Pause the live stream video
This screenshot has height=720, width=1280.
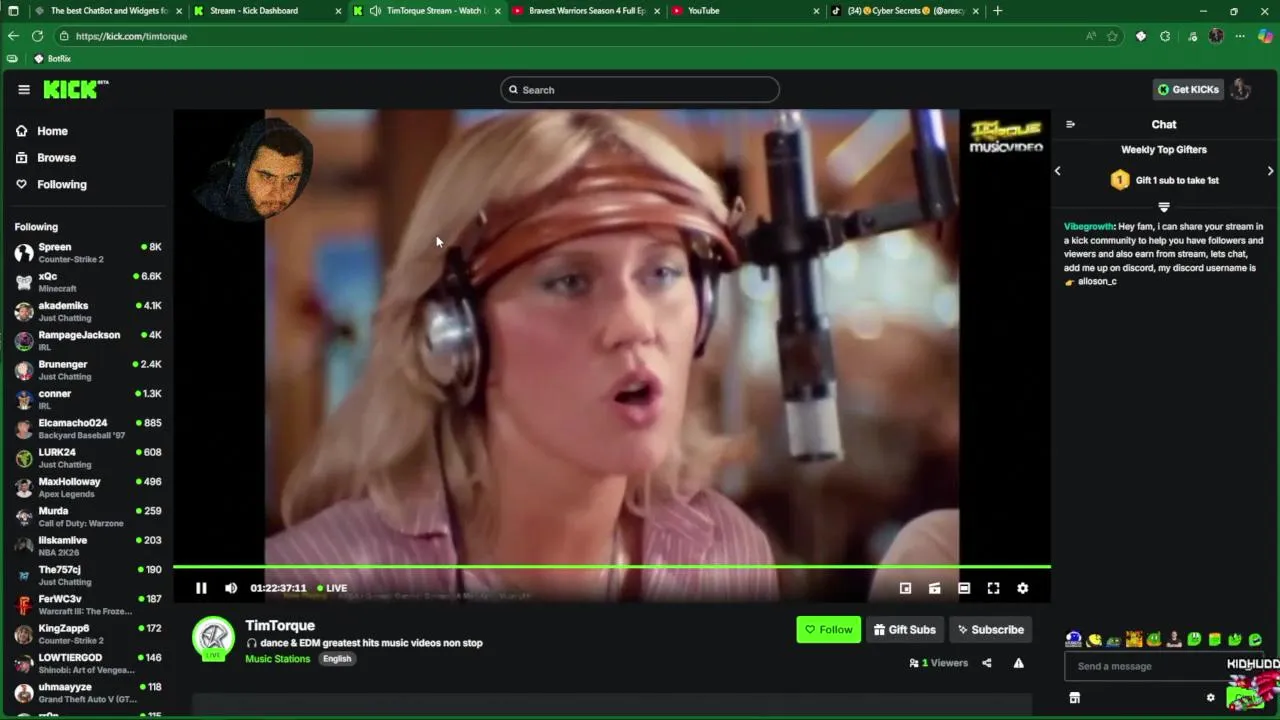(201, 588)
